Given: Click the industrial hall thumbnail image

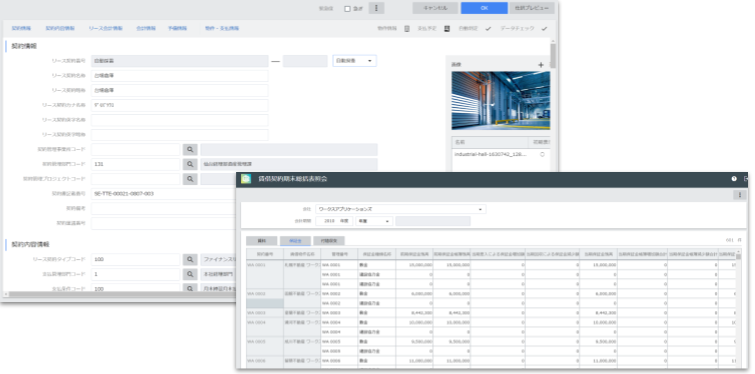Looking at the screenshot, I should pyautogui.click(x=501, y=101).
